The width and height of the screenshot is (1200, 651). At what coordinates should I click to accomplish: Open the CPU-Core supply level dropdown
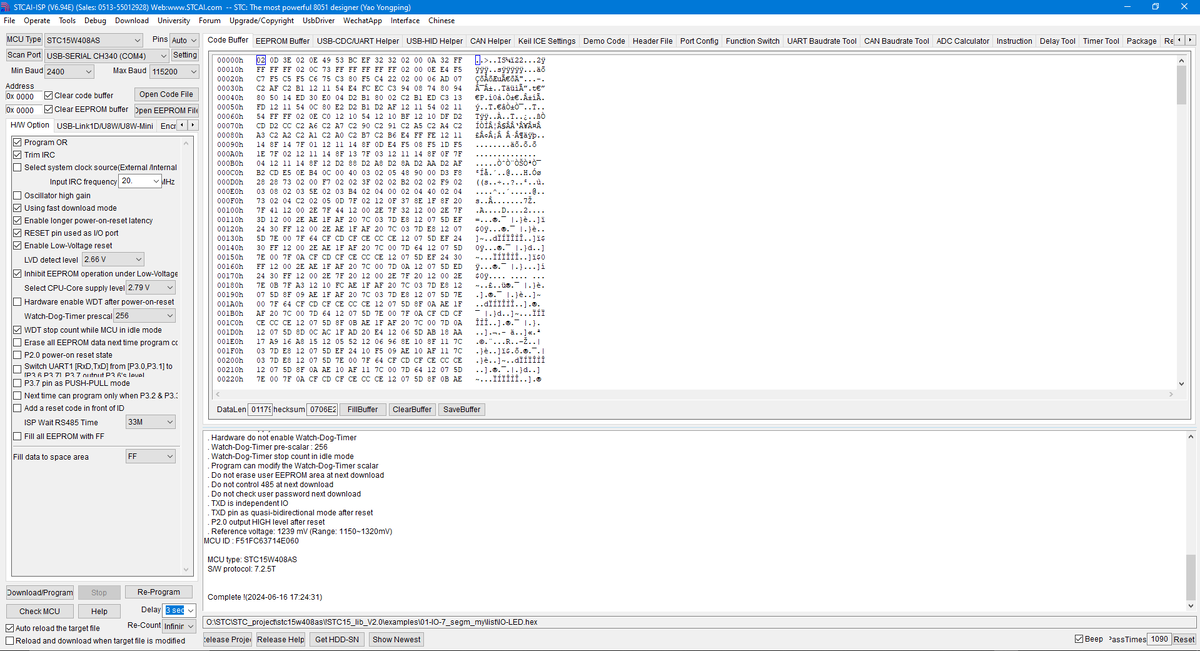(x=150, y=287)
